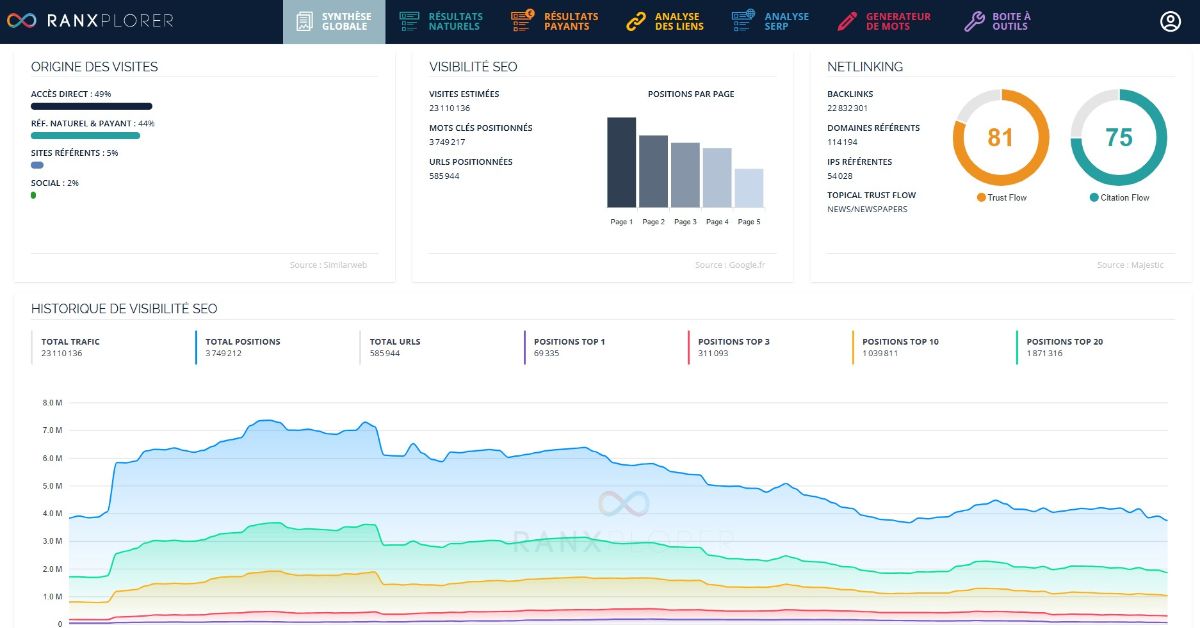
Task: Click the Ranxplorer infinity logo icon
Action: point(22,21)
